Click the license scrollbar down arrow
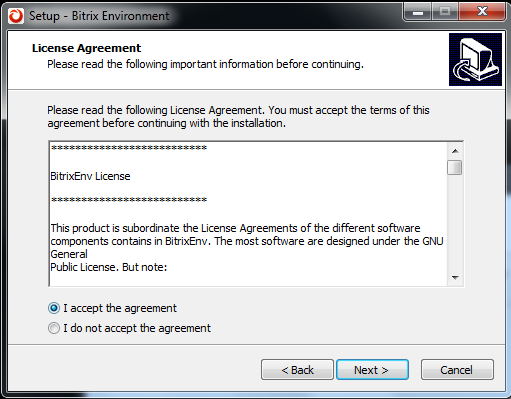511x399 pixels. pyautogui.click(x=455, y=277)
